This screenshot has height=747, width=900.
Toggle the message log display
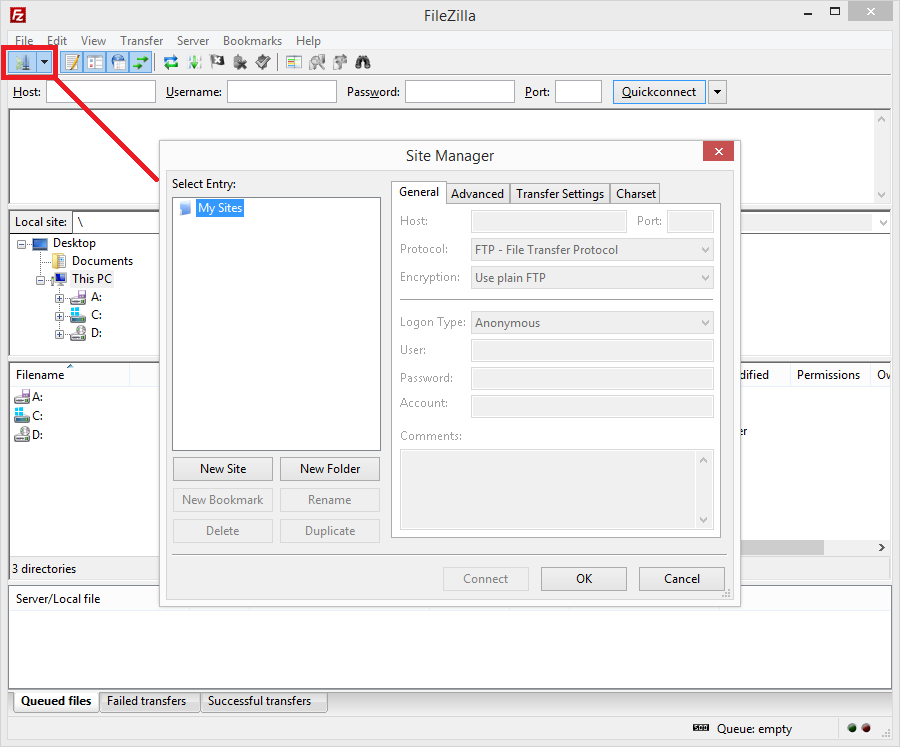tap(71, 62)
